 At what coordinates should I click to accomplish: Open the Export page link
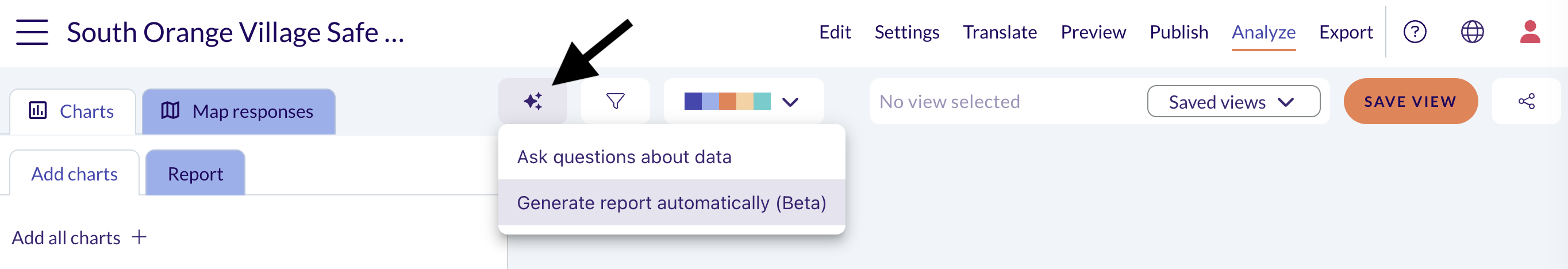(x=1345, y=32)
